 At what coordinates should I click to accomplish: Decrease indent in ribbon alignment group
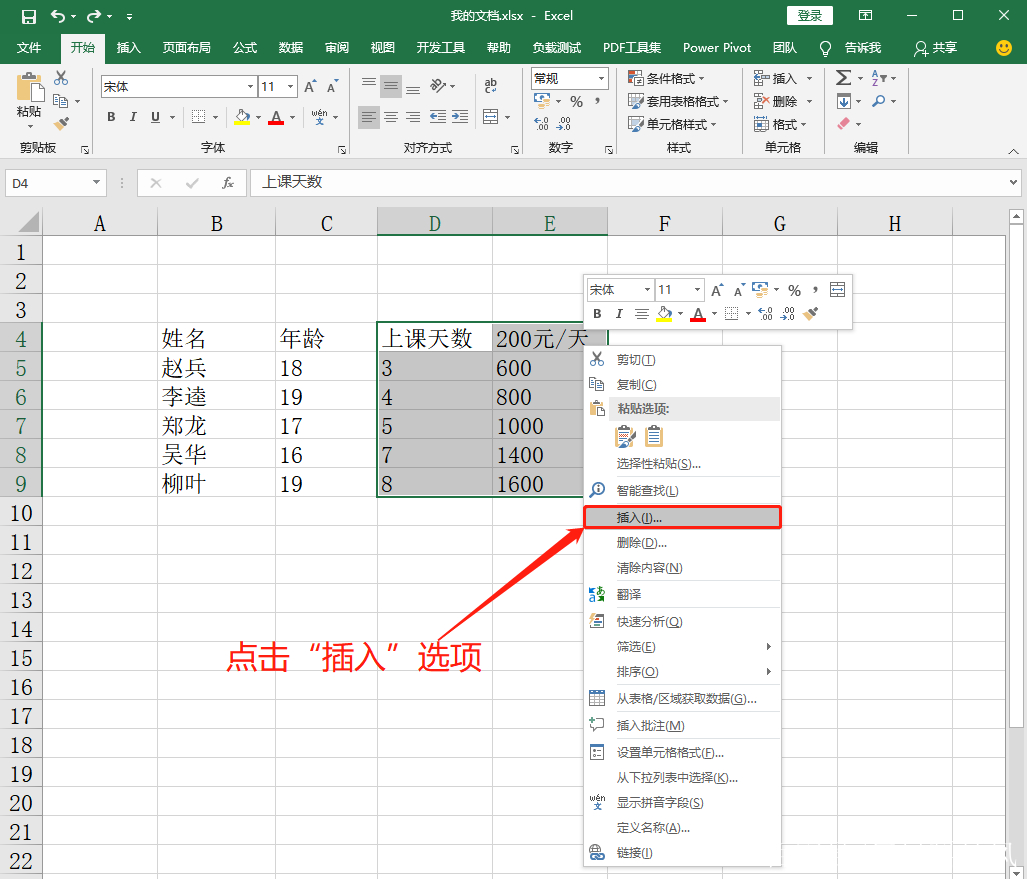[438, 117]
